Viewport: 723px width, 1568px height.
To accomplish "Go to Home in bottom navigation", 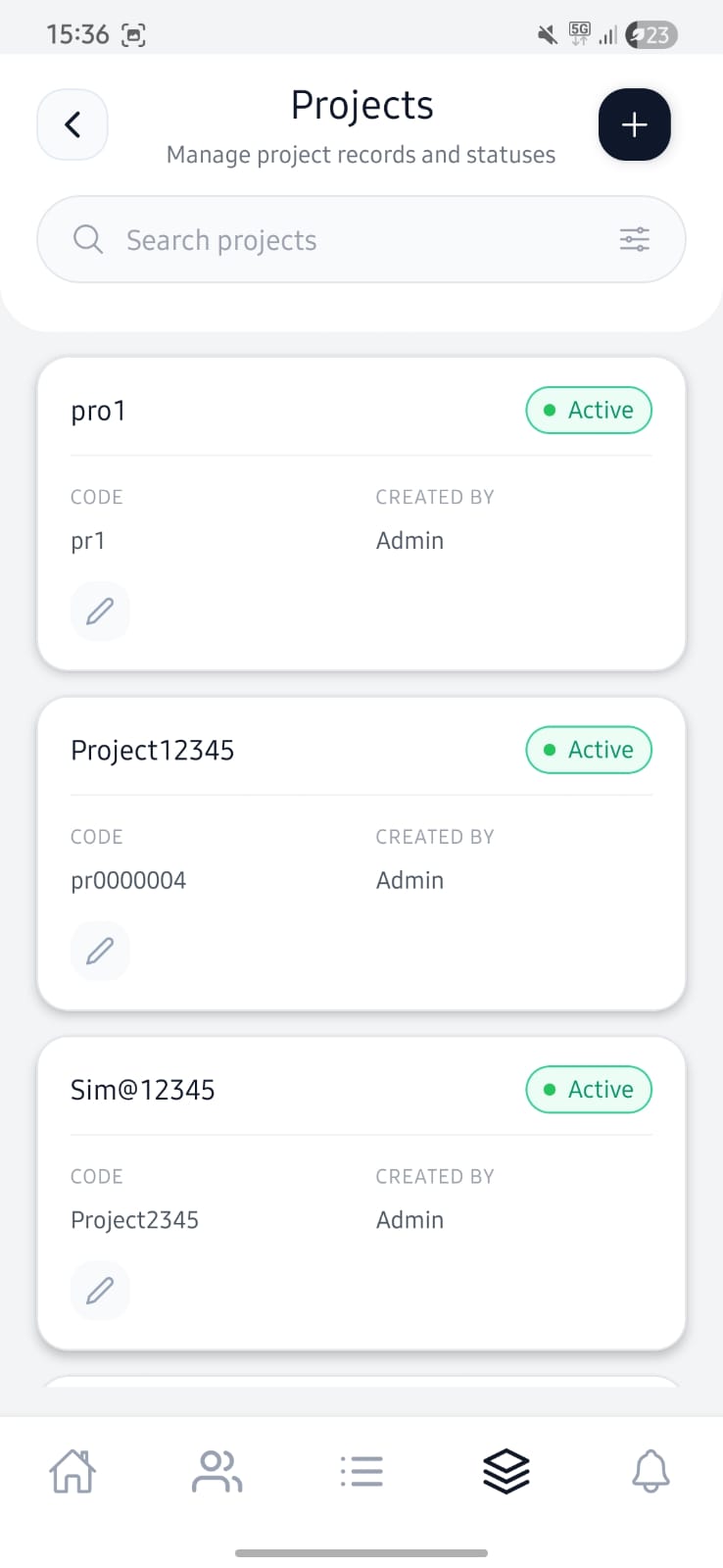I will coord(72,1471).
